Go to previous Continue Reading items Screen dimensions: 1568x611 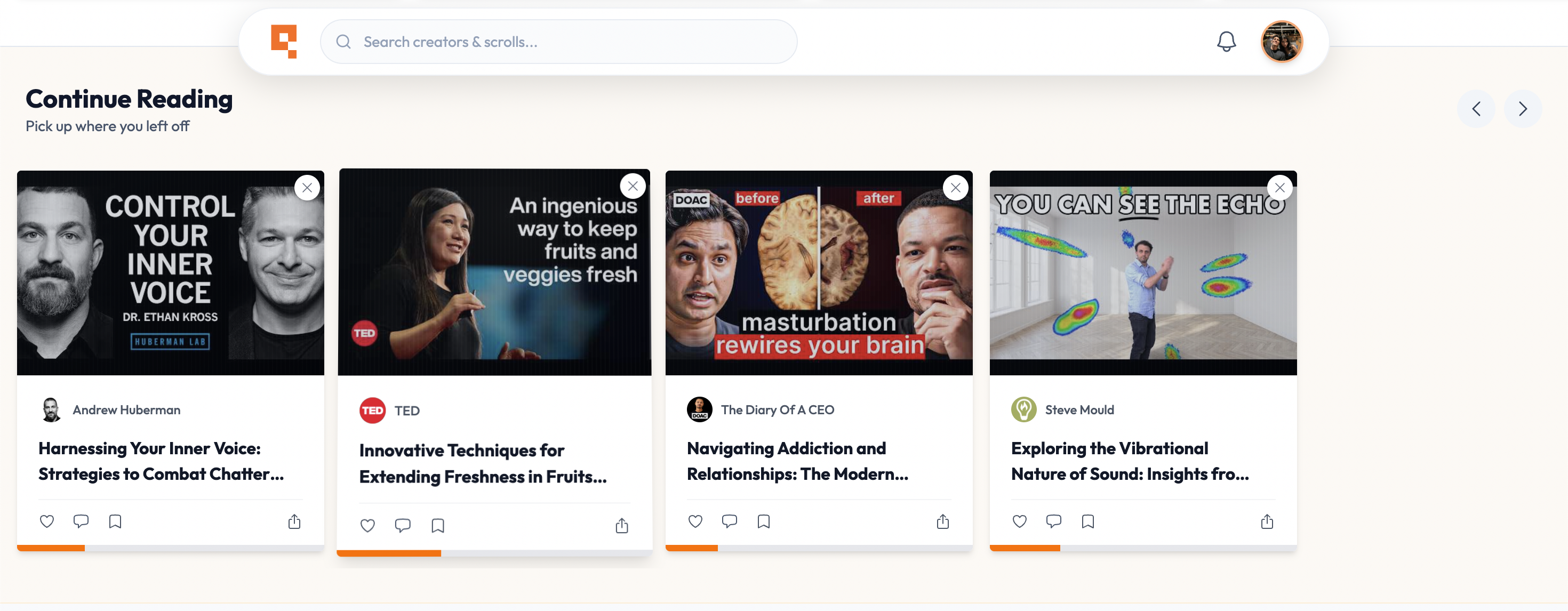[1476, 109]
